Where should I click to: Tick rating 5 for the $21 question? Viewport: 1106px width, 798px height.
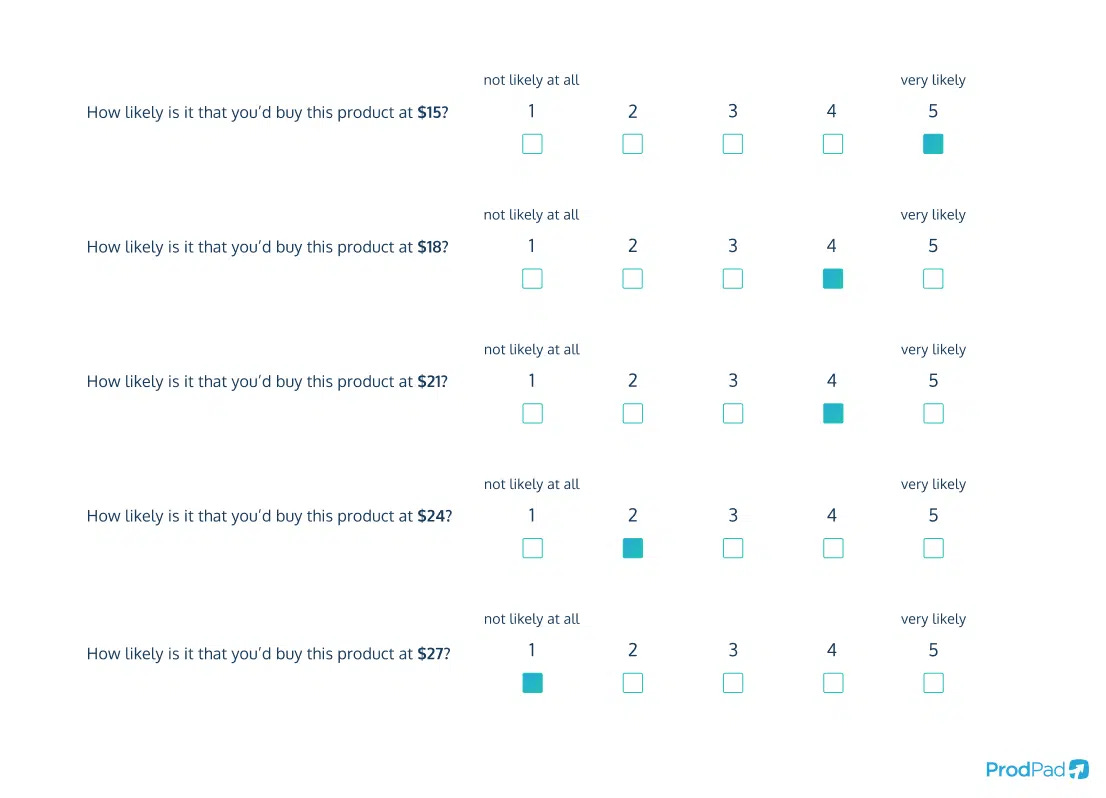click(x=933, y=413)
